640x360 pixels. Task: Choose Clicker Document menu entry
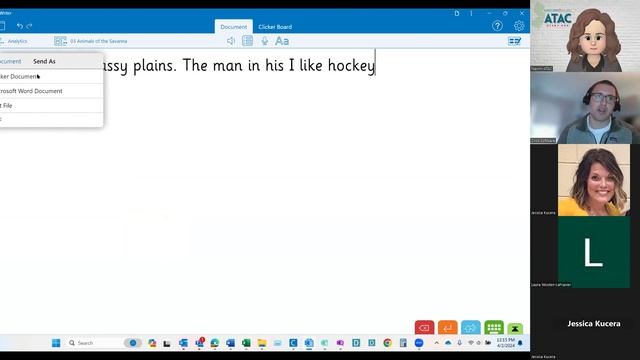point(51,76)
